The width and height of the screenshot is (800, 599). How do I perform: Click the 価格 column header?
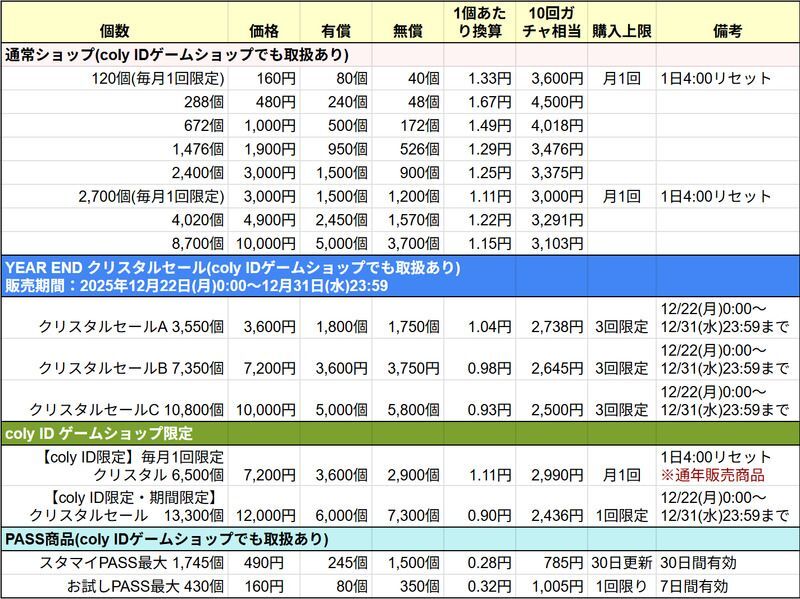click(x=265, y=31)
